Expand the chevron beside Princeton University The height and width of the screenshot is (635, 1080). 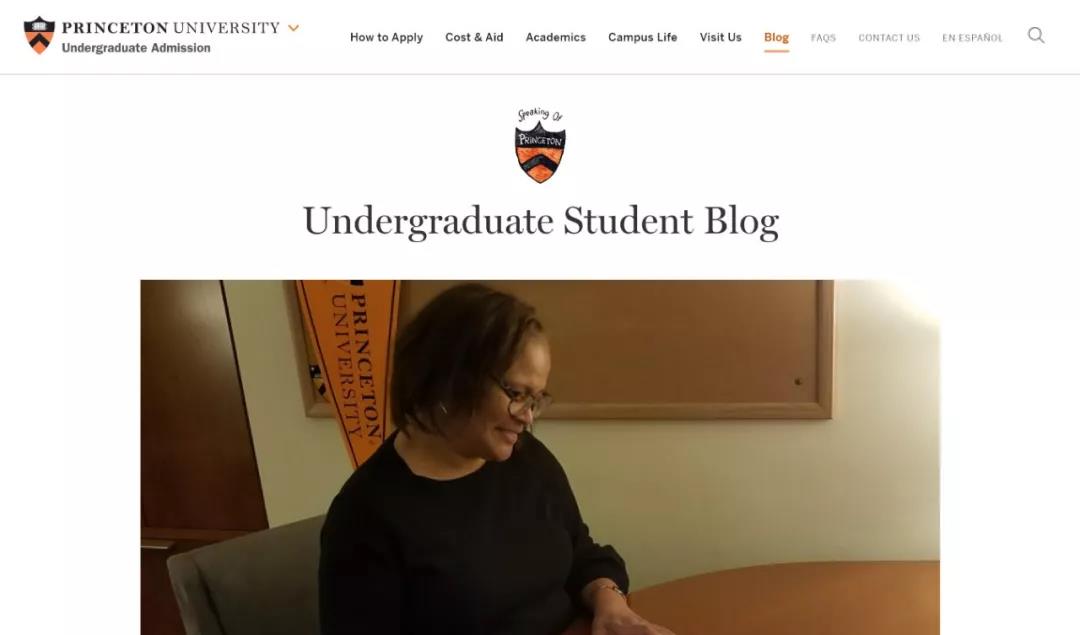(x=293, y=28)
